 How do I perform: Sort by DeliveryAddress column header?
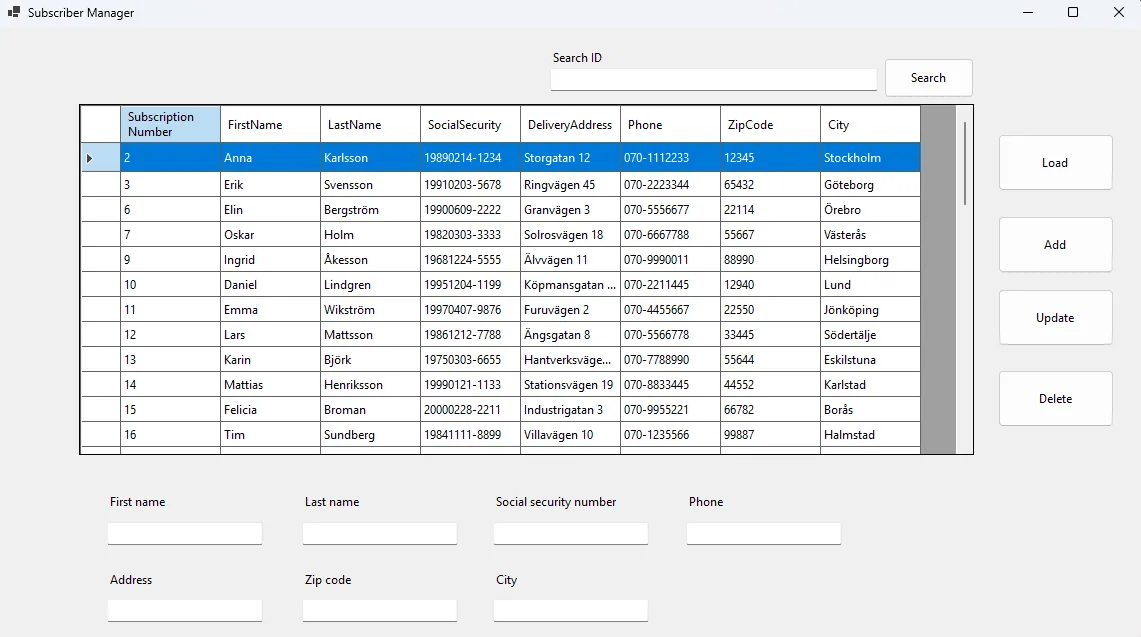coord(570,124)
